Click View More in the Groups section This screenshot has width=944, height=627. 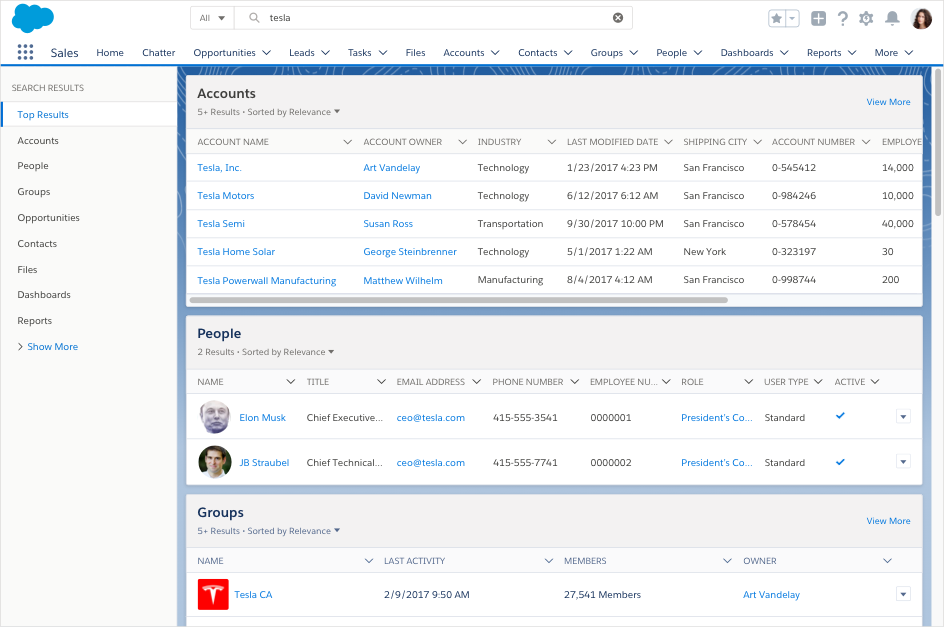tap(887, 521)
